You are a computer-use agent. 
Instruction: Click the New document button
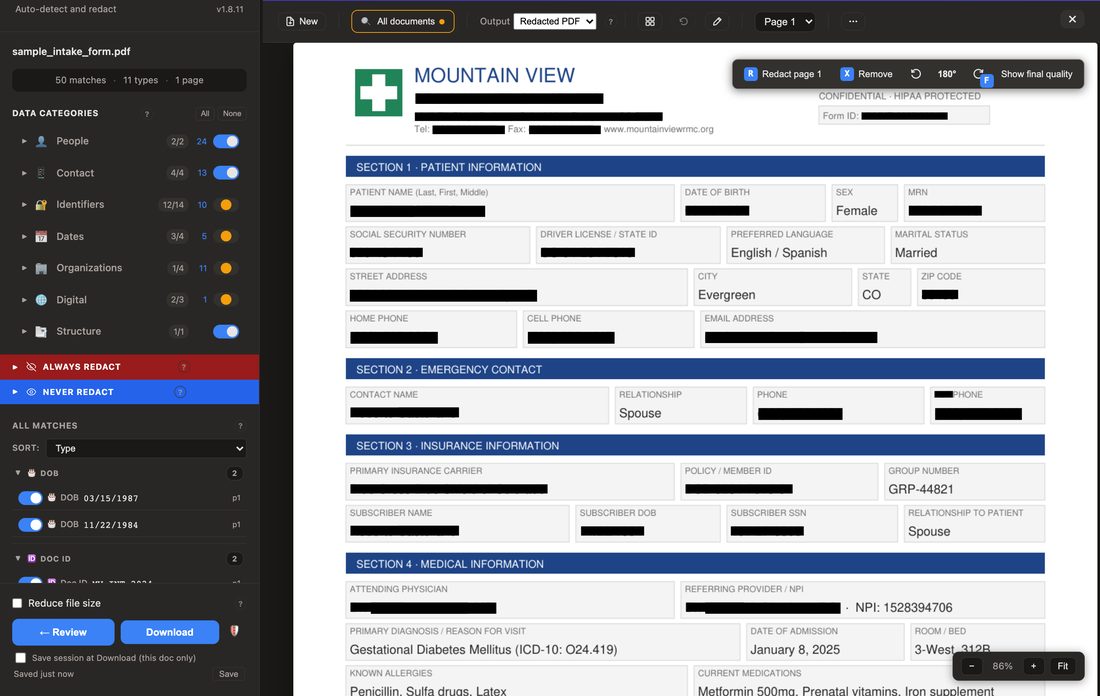[x=302, y=22]
